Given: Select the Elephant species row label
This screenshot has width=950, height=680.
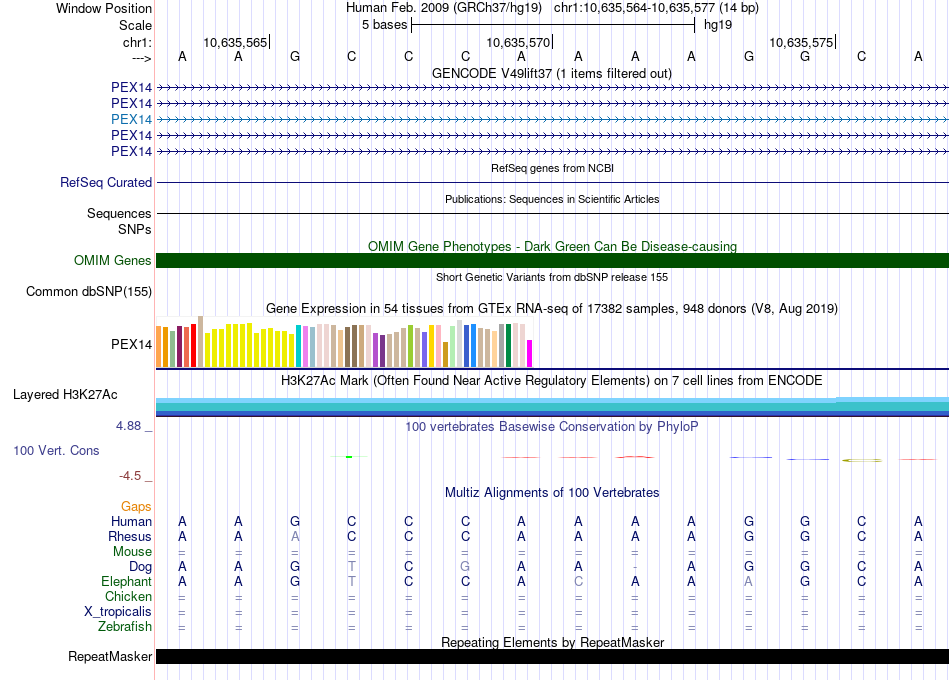Looking at the screenshot, I should pos(127,582).
